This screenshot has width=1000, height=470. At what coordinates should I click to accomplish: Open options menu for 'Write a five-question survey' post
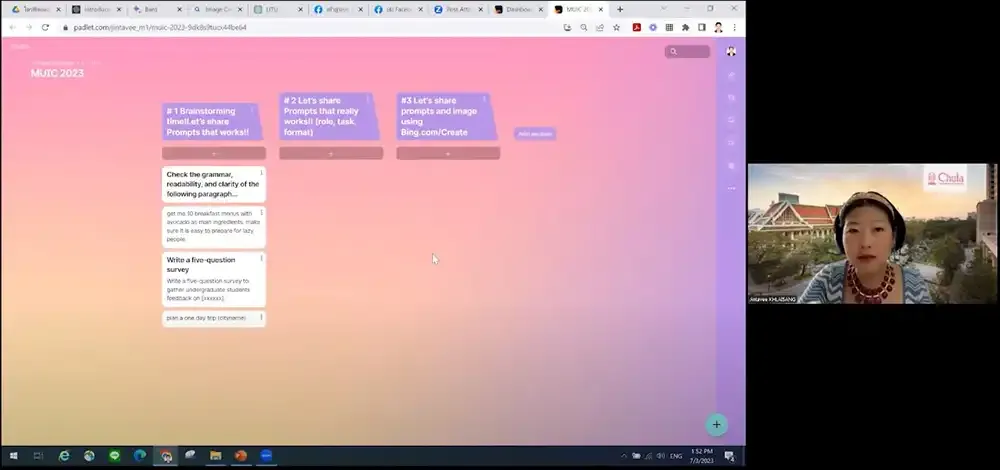[261, 259]
